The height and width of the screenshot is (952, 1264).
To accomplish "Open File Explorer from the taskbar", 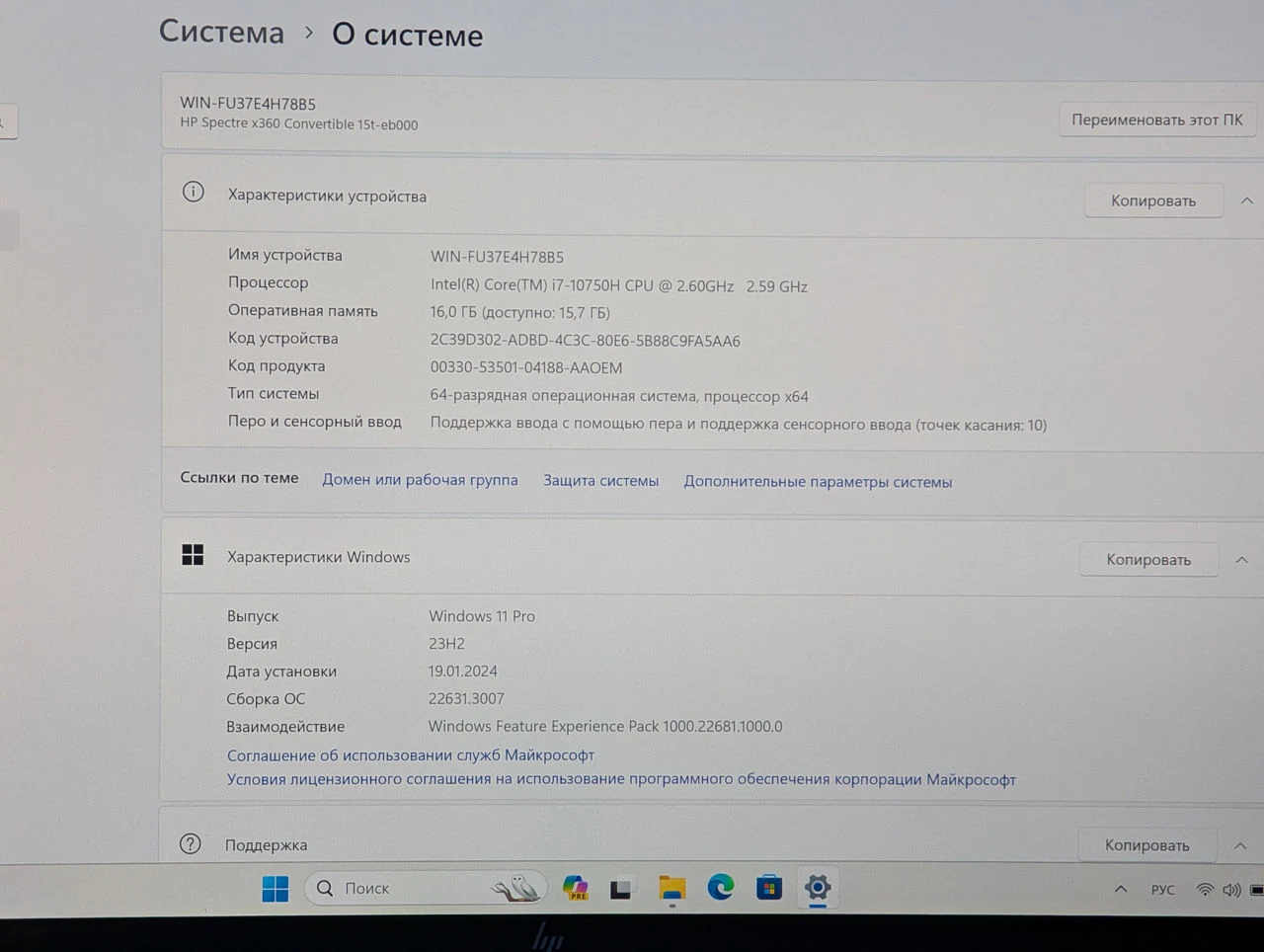I will tap(671, 889).
